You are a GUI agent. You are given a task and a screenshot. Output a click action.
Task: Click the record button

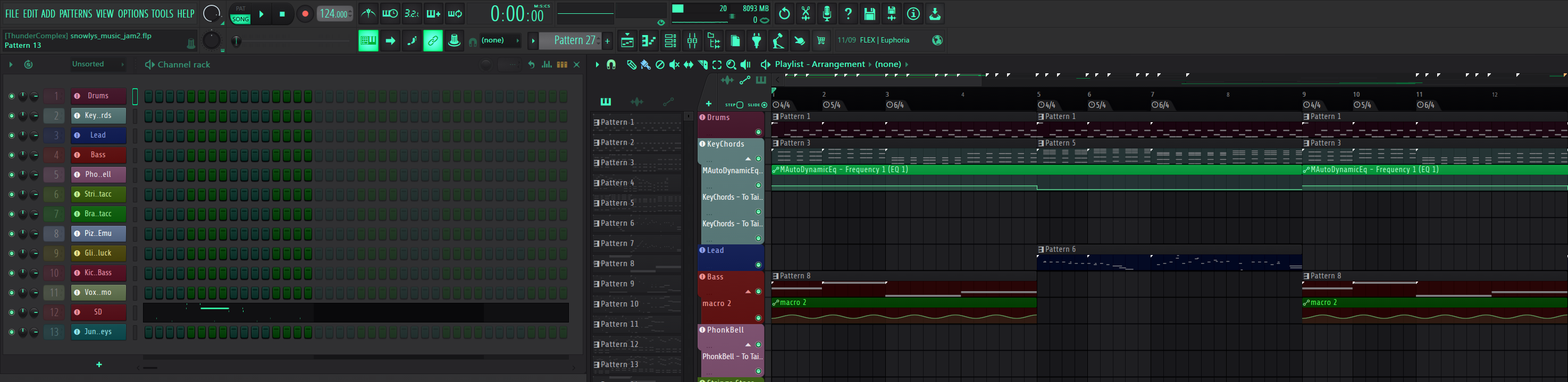point(305,13)
